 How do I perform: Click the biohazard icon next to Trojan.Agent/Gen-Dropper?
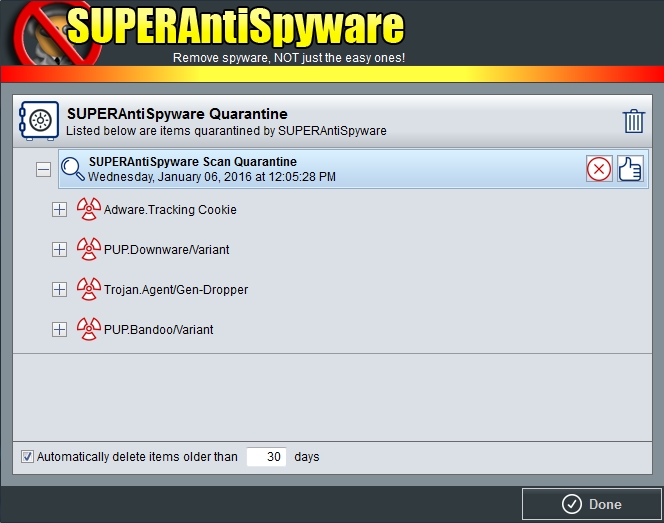[89, 289]
